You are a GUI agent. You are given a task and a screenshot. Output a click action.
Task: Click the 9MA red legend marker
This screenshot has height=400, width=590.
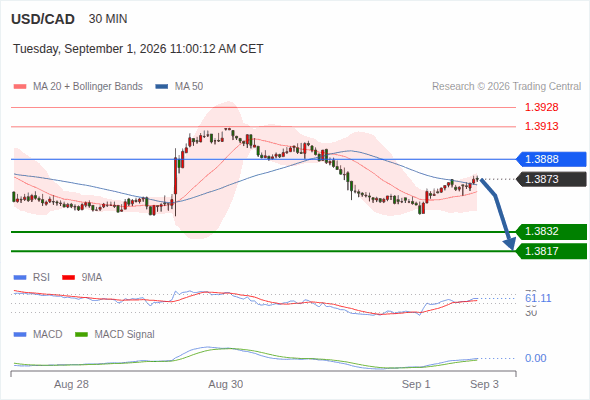point(68,278)
